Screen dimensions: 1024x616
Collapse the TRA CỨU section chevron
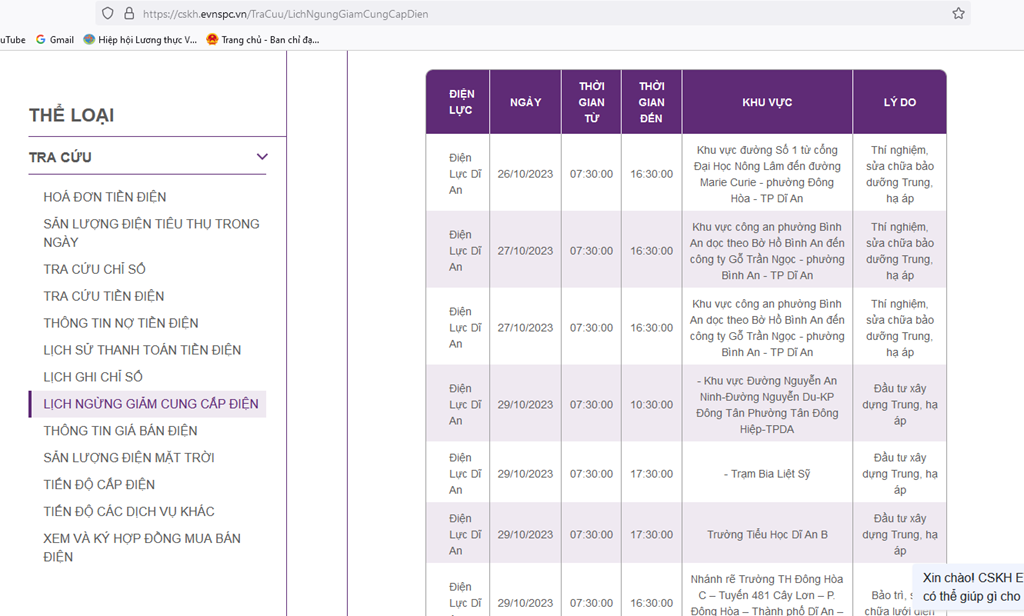coord(262,157)
